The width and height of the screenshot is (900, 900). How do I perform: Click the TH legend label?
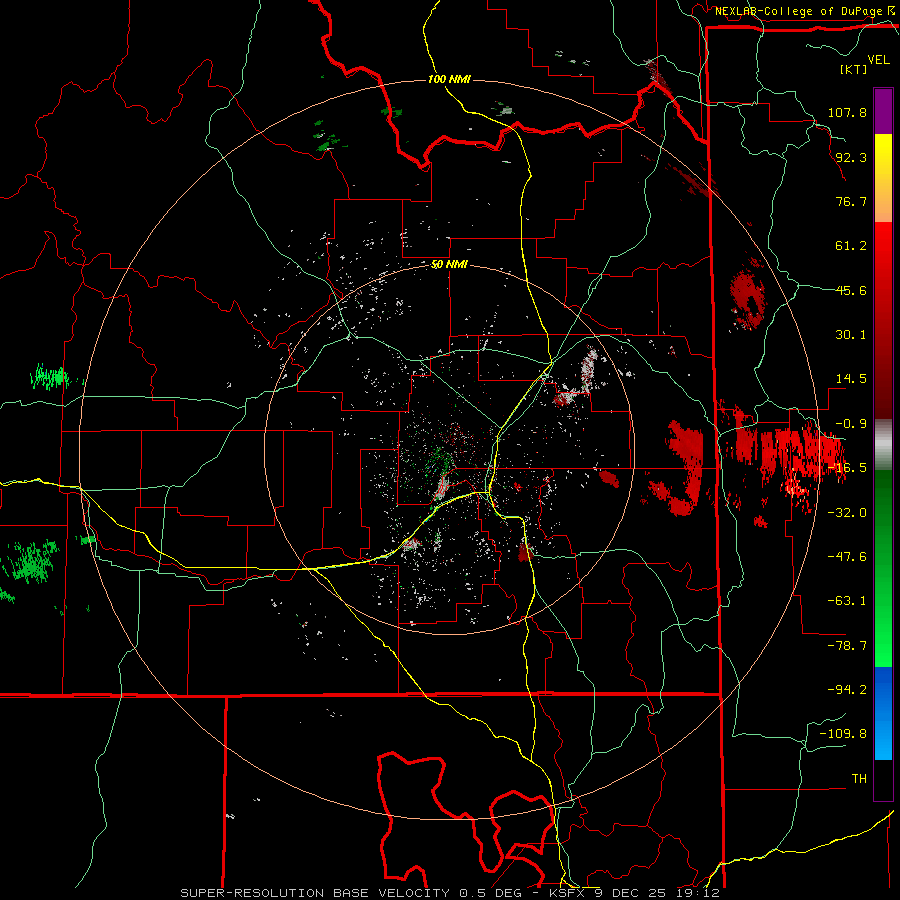(x=859, y=779)
